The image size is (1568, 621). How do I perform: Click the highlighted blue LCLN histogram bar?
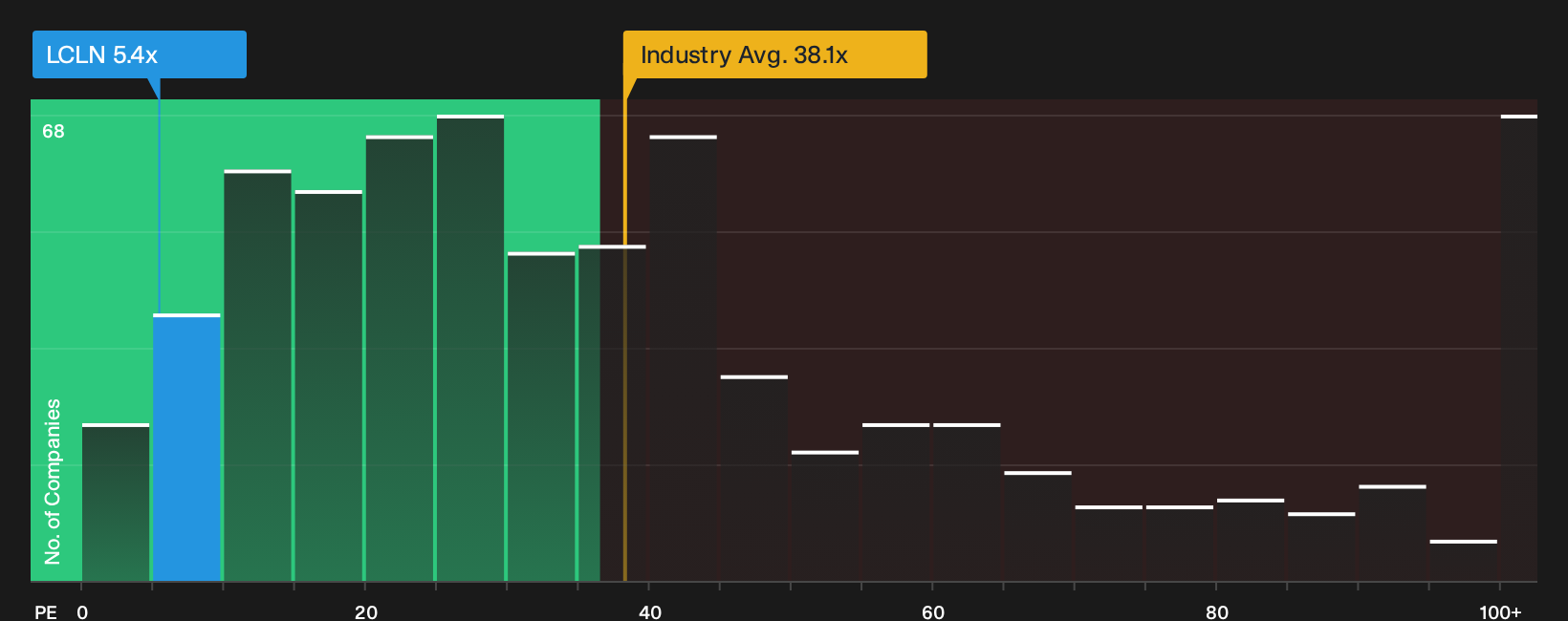click(186, 447)
